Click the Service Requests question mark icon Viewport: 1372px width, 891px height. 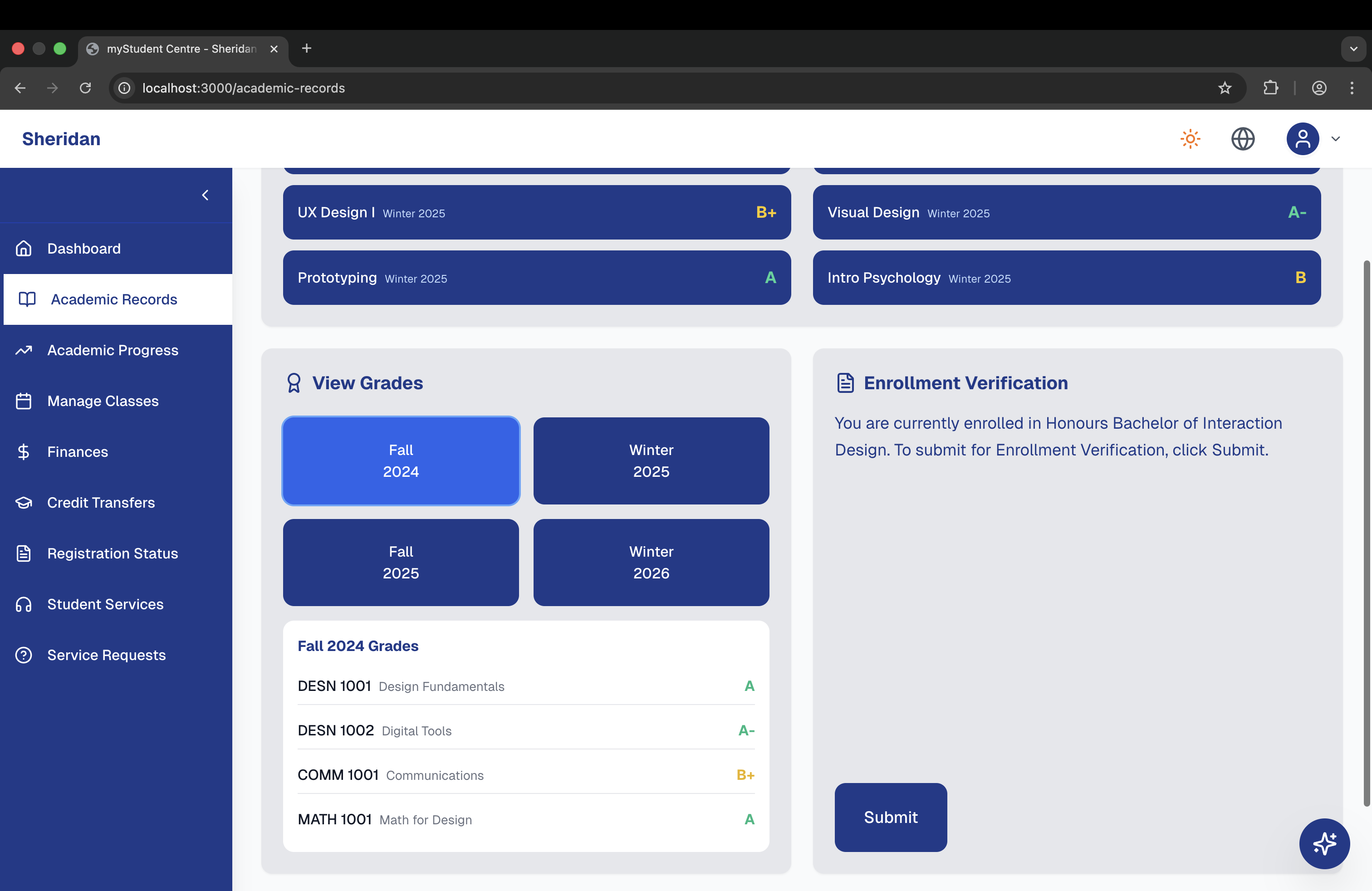point(24,655)
